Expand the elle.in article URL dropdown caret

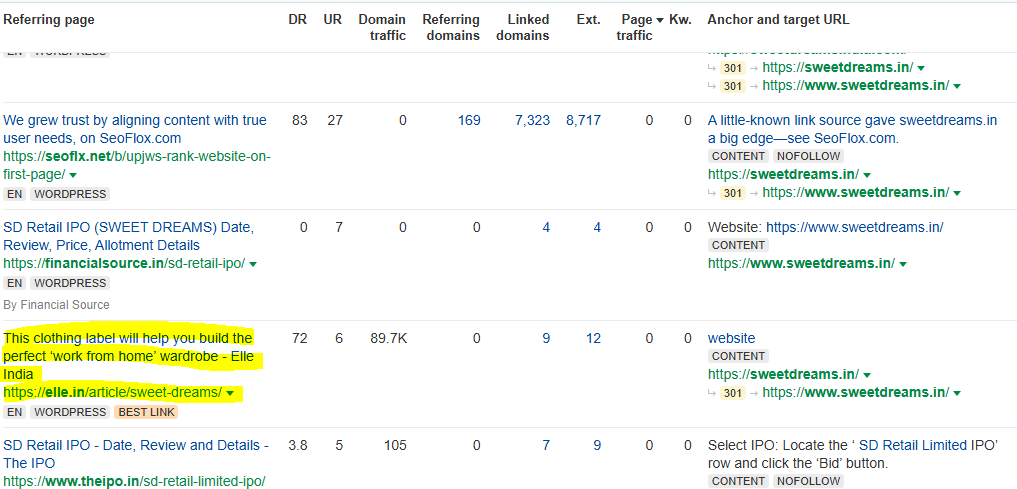230,393
